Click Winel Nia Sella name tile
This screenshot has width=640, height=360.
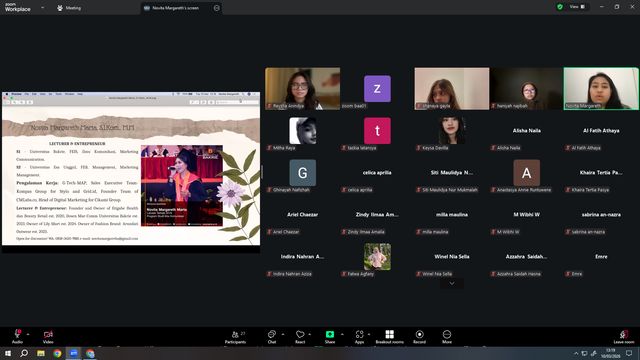[452, 257]
